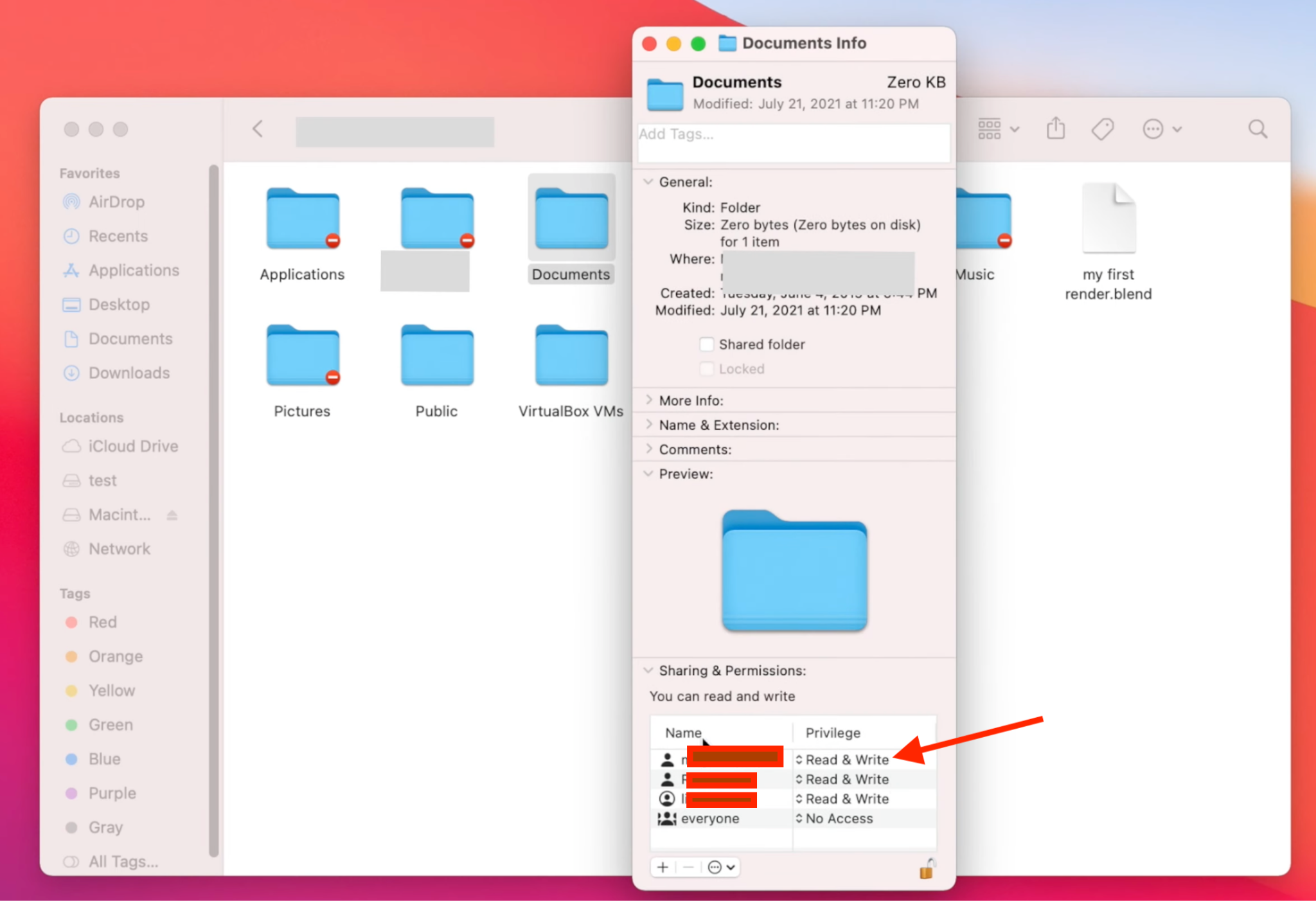Change everyone's privilege from No Access

[x=837, y=818]
